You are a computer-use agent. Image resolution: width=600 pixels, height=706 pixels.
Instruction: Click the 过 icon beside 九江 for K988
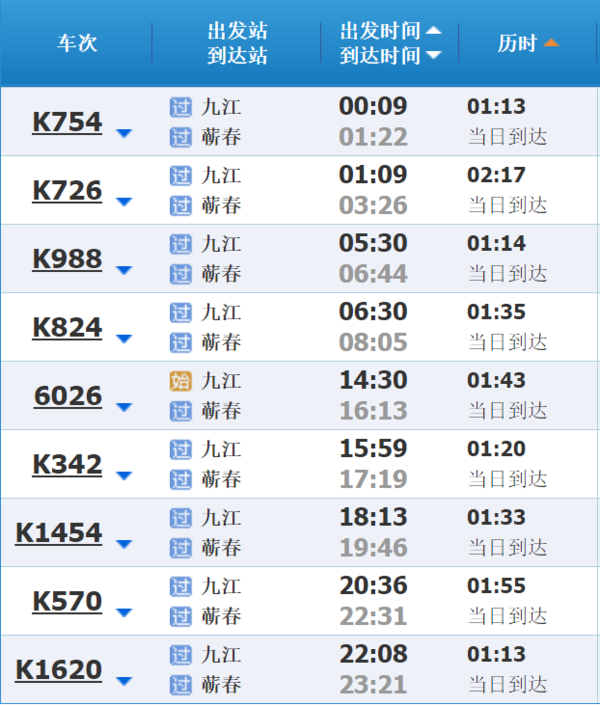(x=180, y=244)
